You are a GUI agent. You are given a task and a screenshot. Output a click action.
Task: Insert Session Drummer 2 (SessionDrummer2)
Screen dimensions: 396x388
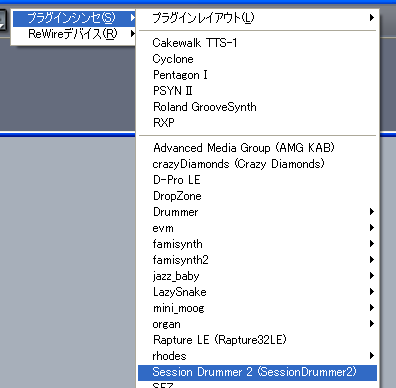257,372
